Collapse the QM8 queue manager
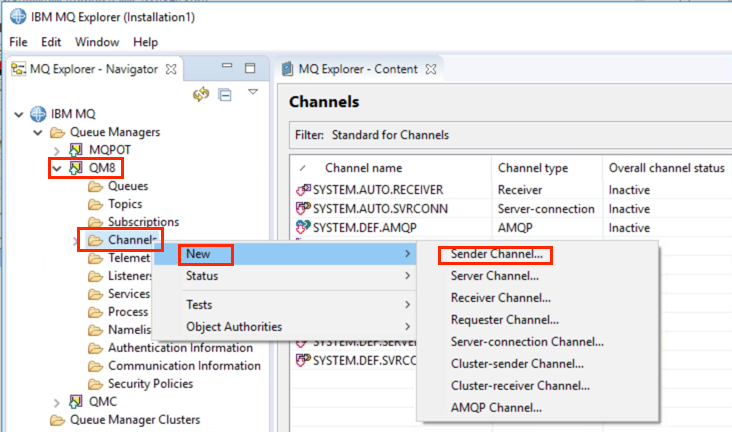Image resolution: width=732 pixels, height=432 pixels. tap(57, 169)
